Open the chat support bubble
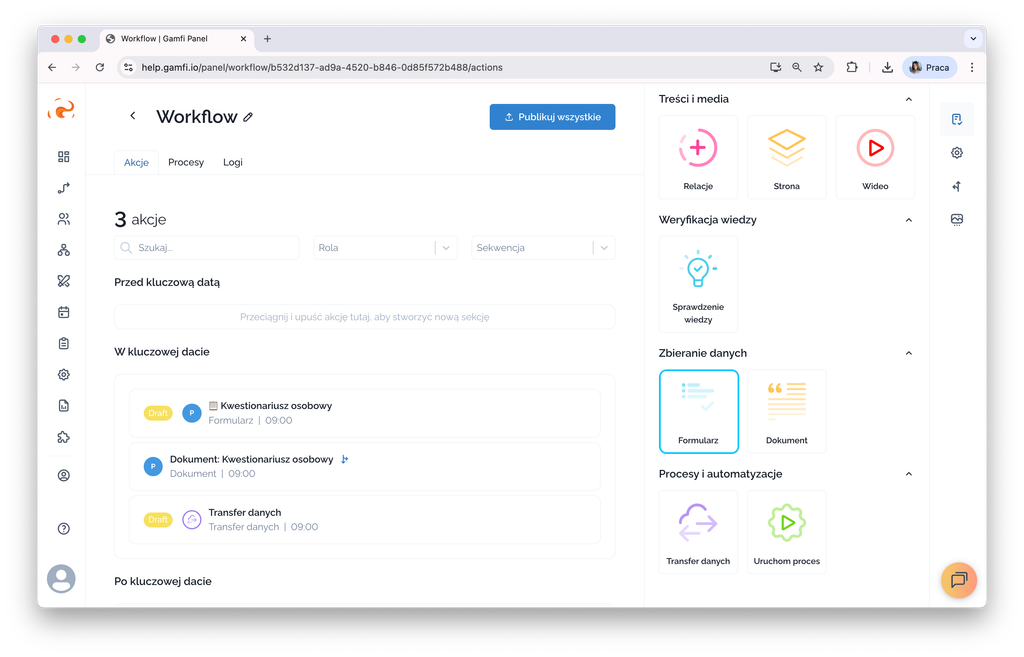 [958, 580]
